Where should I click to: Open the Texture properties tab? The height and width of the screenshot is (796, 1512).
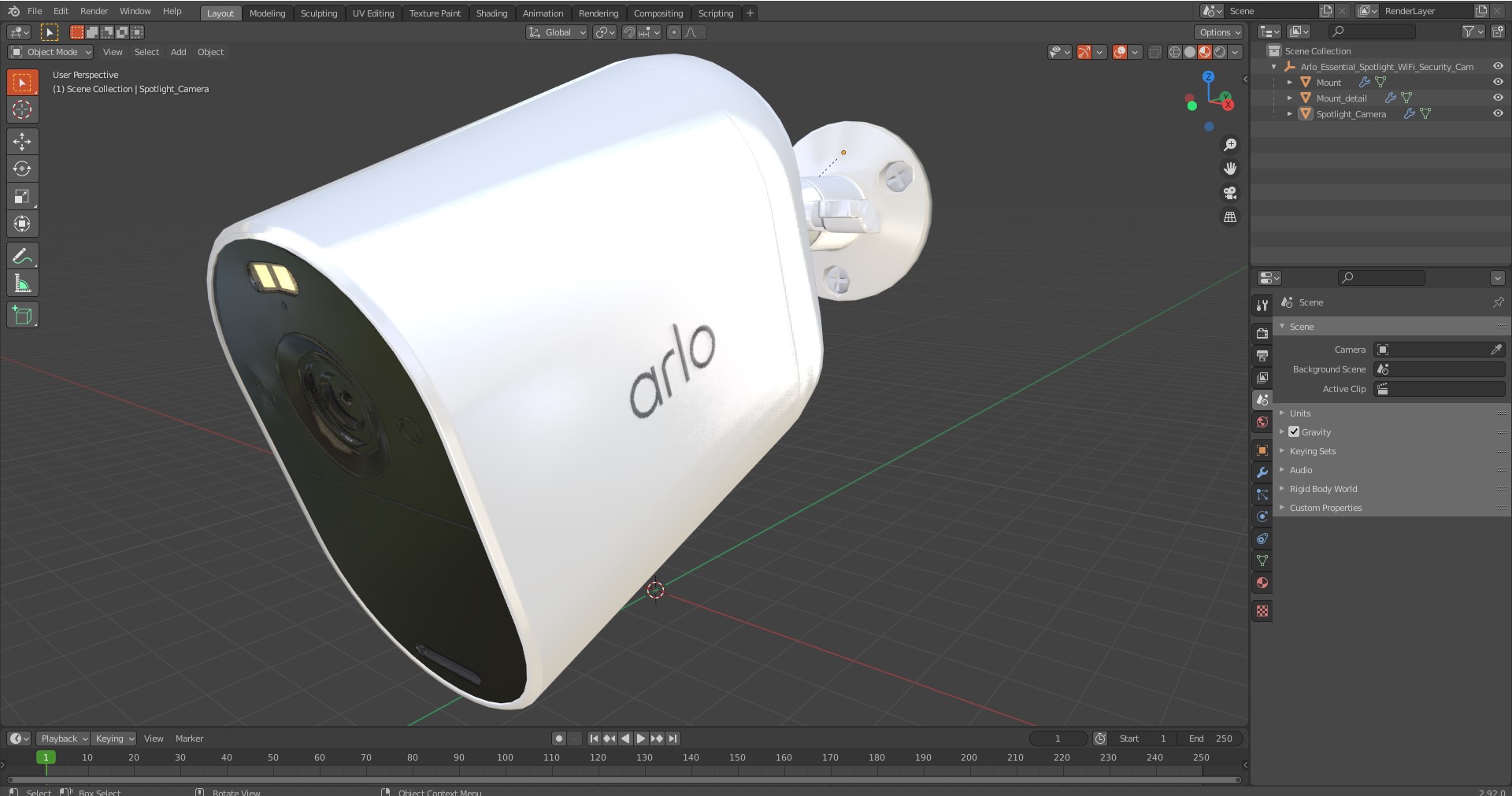click(1262, 611)
